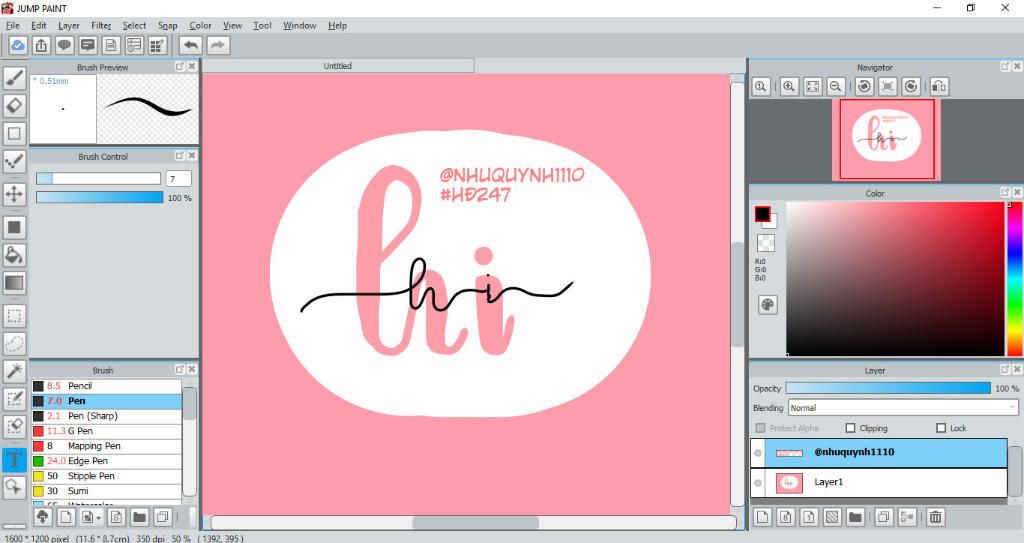The height and width of the screenshot is (543, 1024).
Task: Open the File menu
Action: (x=12, y=25)
